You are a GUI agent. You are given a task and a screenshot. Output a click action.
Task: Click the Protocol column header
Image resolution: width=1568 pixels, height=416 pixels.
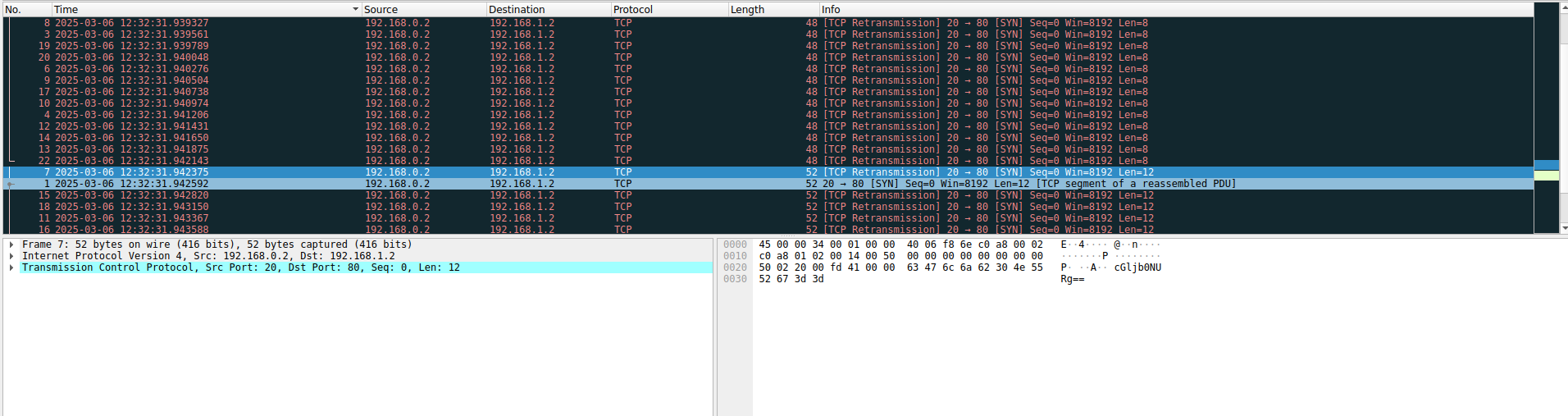tap(668, 9)
